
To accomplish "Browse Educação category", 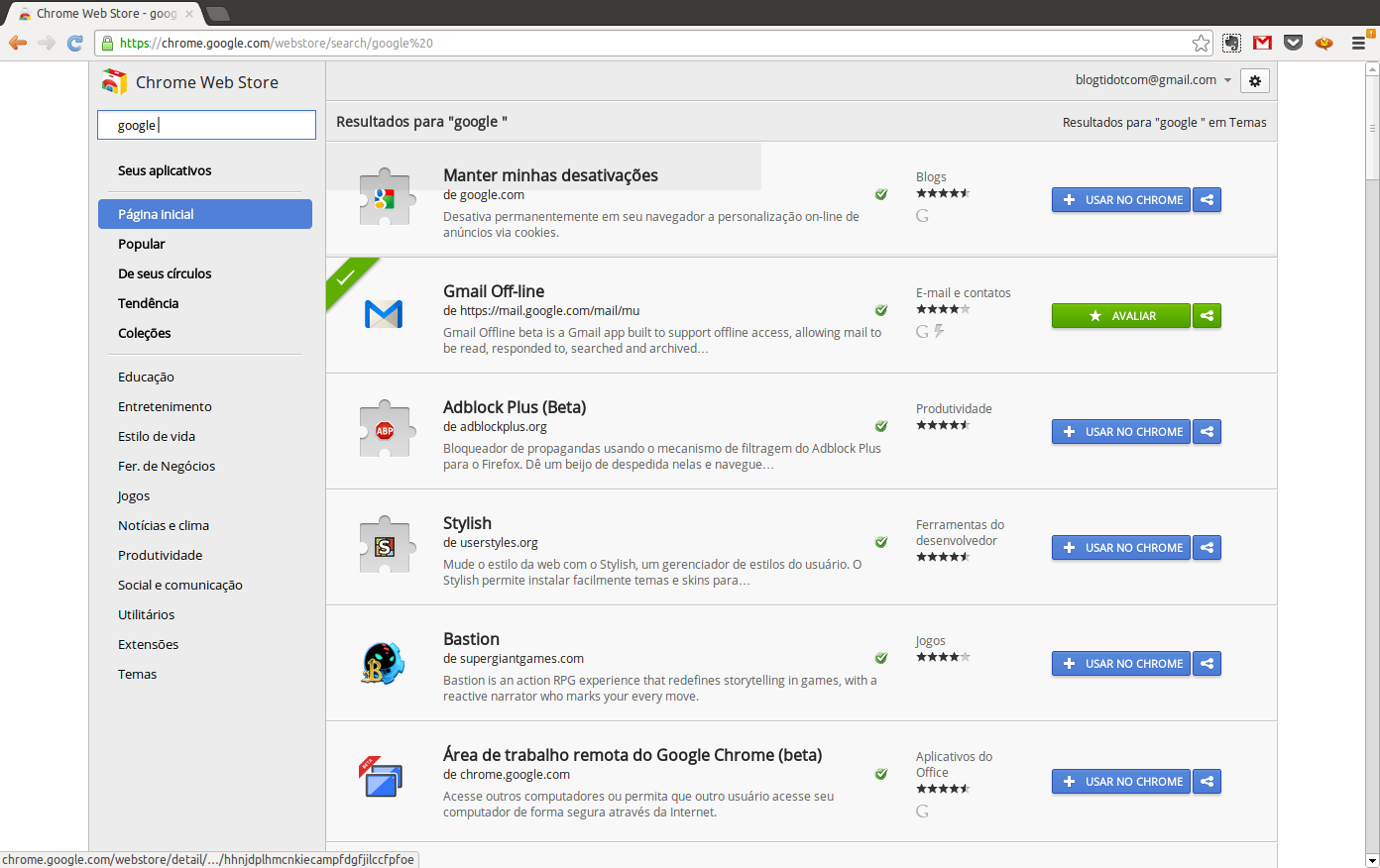I will click(x=146, y=377).
